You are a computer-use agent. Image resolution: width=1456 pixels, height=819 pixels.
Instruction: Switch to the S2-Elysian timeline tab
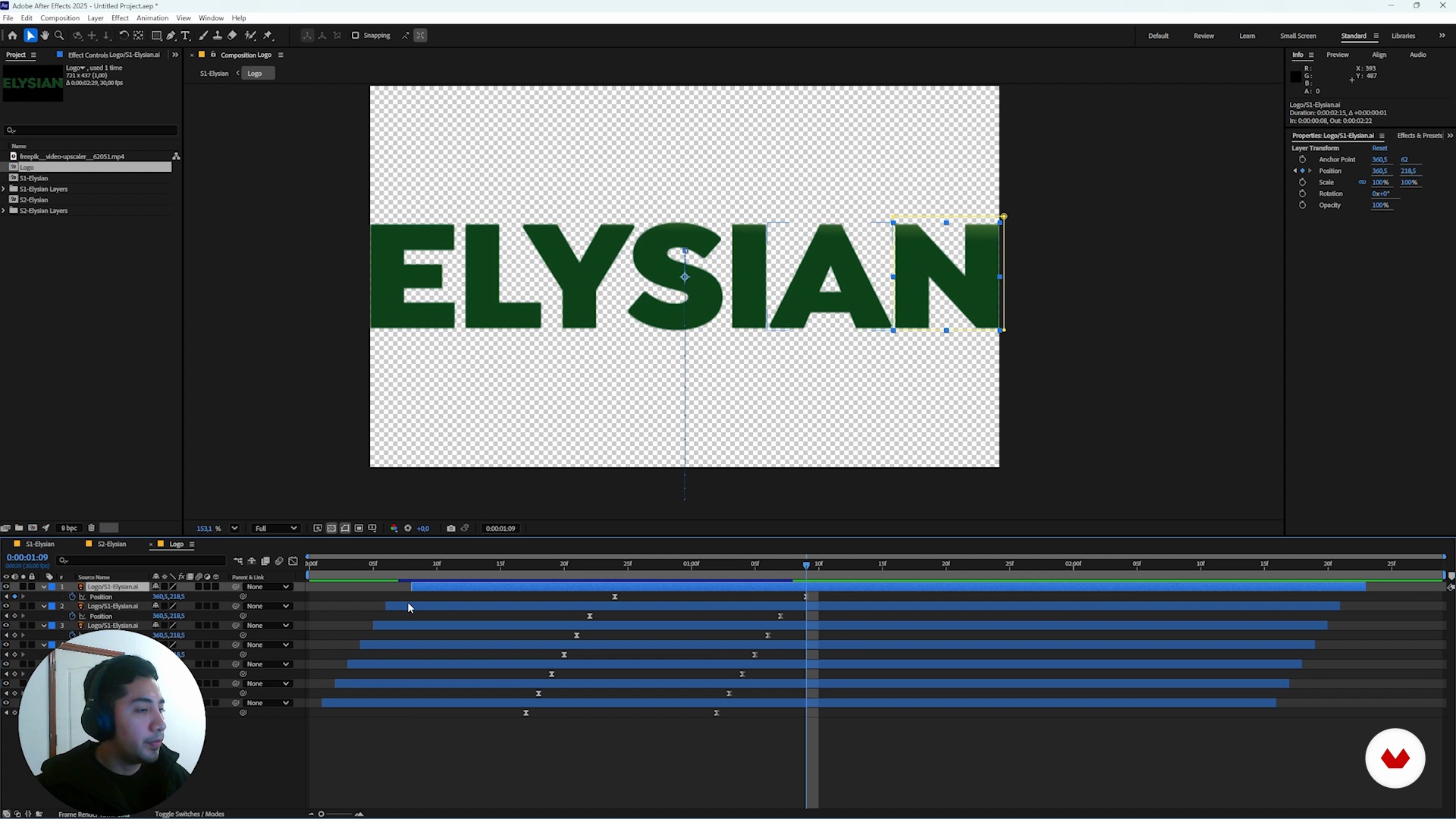pyautogui.click(x=111, y=544)
